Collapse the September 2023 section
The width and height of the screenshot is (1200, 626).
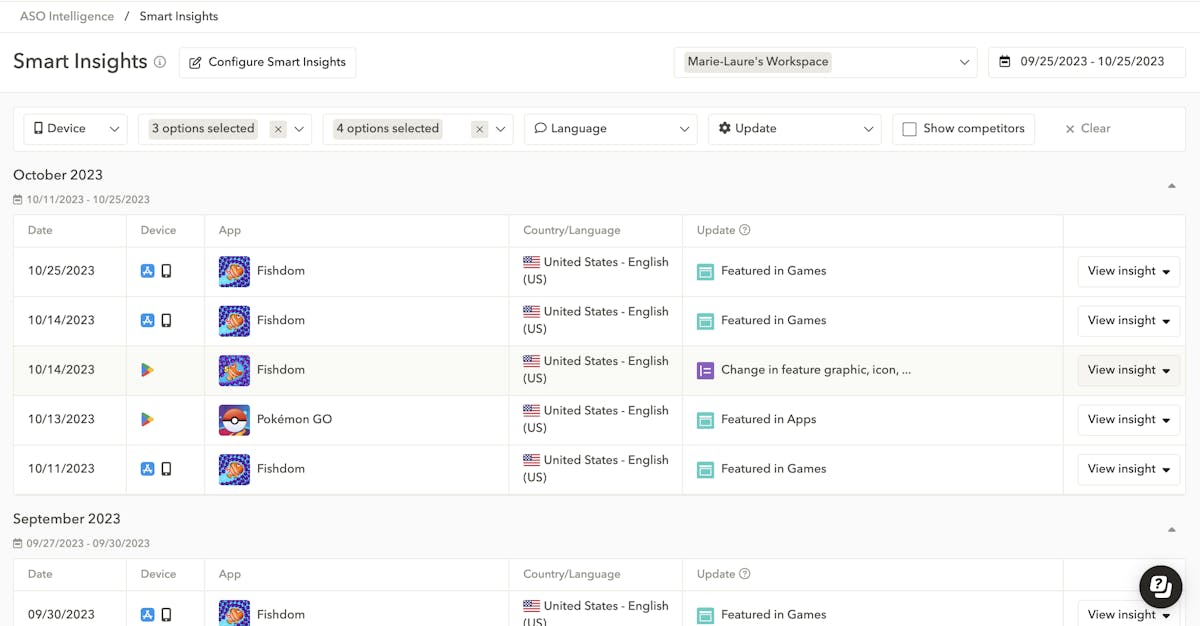1171,530
